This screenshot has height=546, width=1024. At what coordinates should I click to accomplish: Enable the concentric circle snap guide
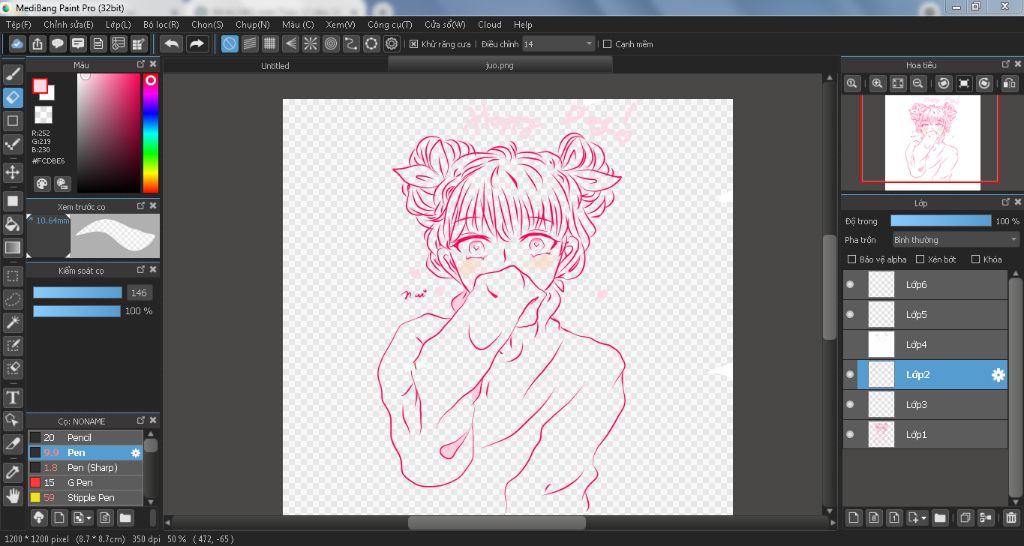click(x=331, y=44)
